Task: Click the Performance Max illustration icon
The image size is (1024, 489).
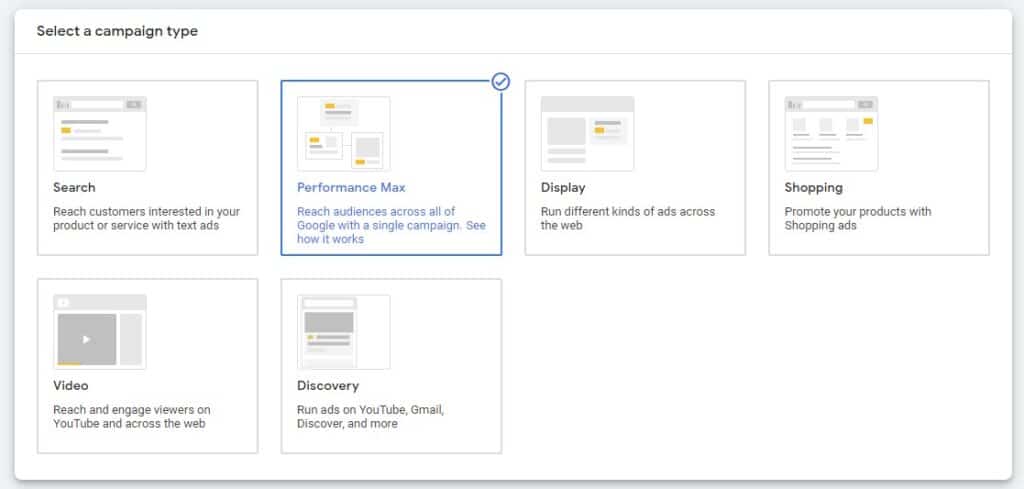Action: pos(344,134)
